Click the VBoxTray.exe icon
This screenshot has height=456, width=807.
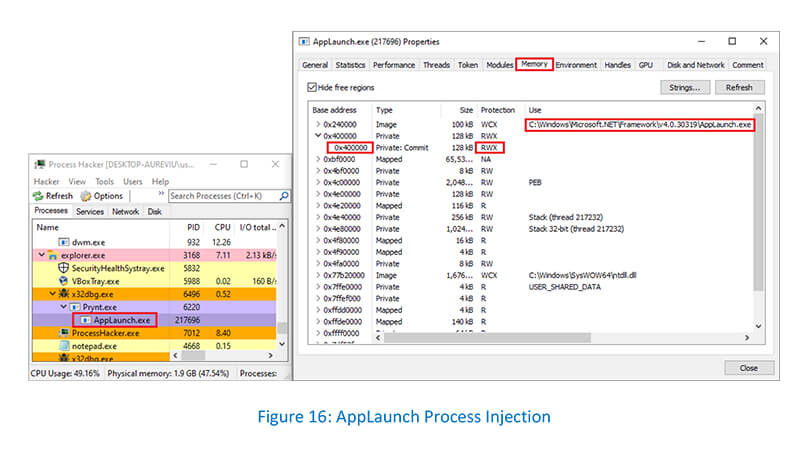click(63, 281)
